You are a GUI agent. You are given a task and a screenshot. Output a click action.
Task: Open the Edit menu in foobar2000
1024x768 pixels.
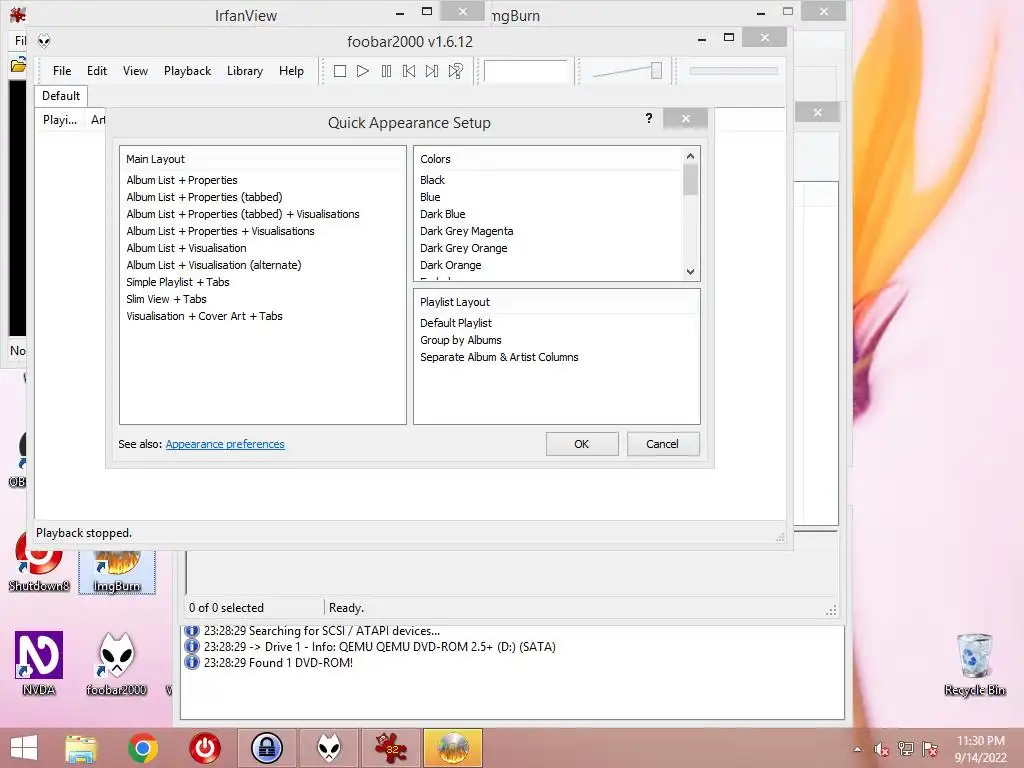click(97, 71)
